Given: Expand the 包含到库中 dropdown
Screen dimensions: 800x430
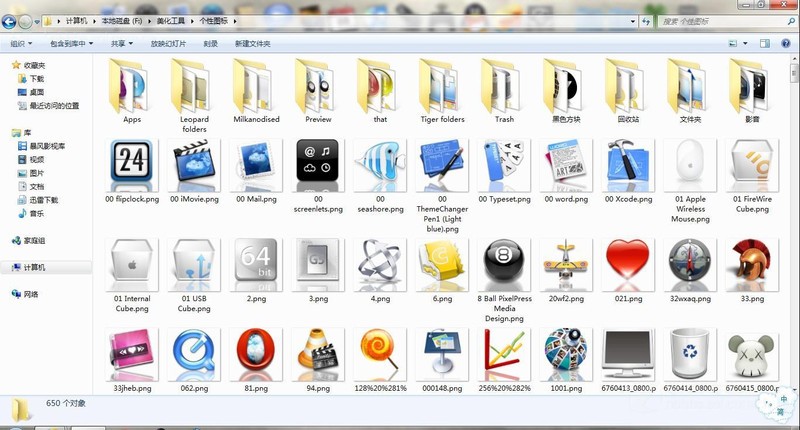Looking at the screenshot, I should (70, 44).
